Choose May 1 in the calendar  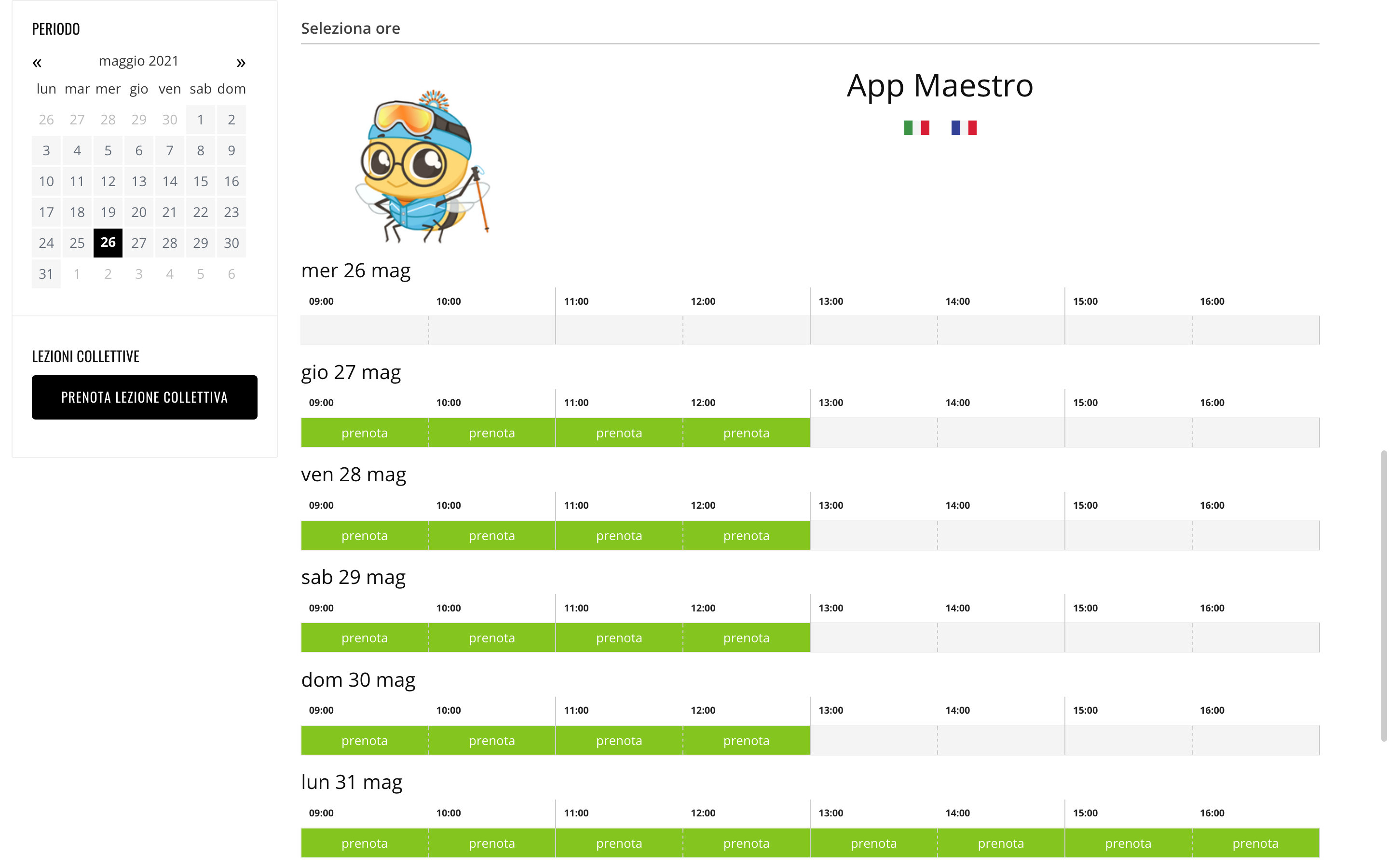(200, 120)
